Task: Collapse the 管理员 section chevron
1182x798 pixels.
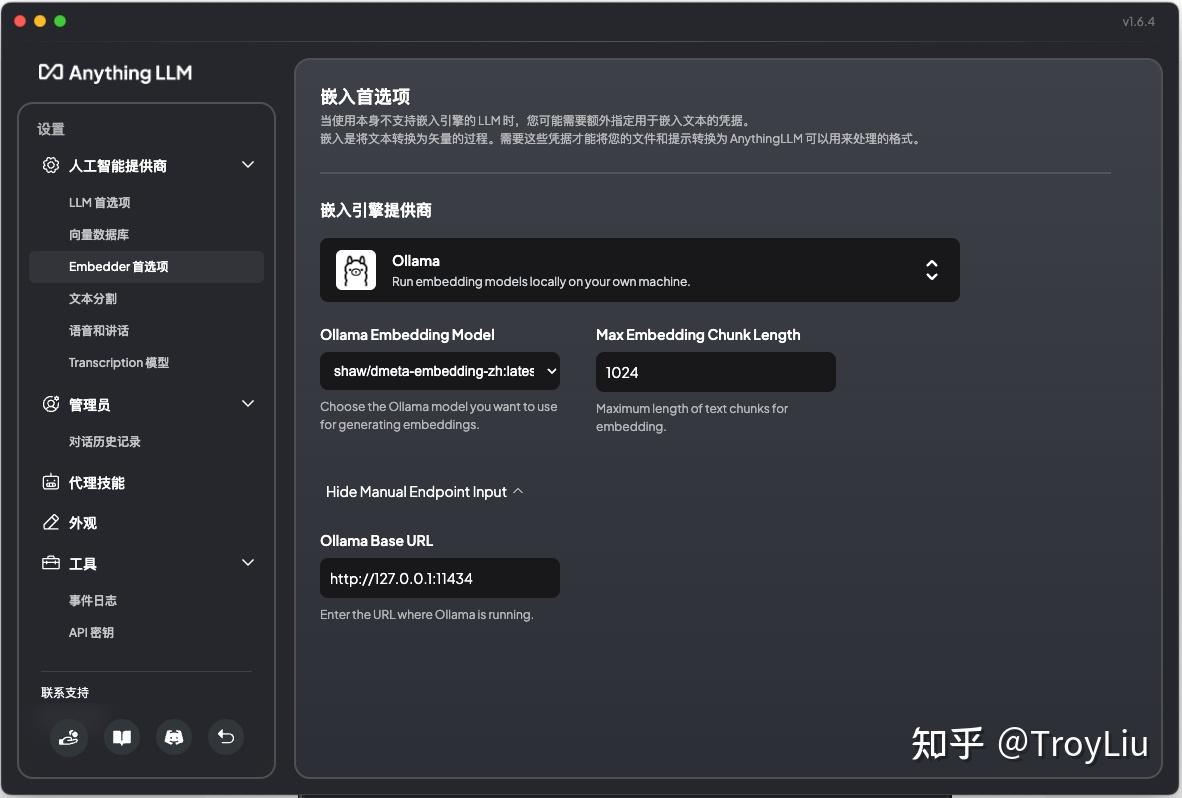Action: [247, 403]
